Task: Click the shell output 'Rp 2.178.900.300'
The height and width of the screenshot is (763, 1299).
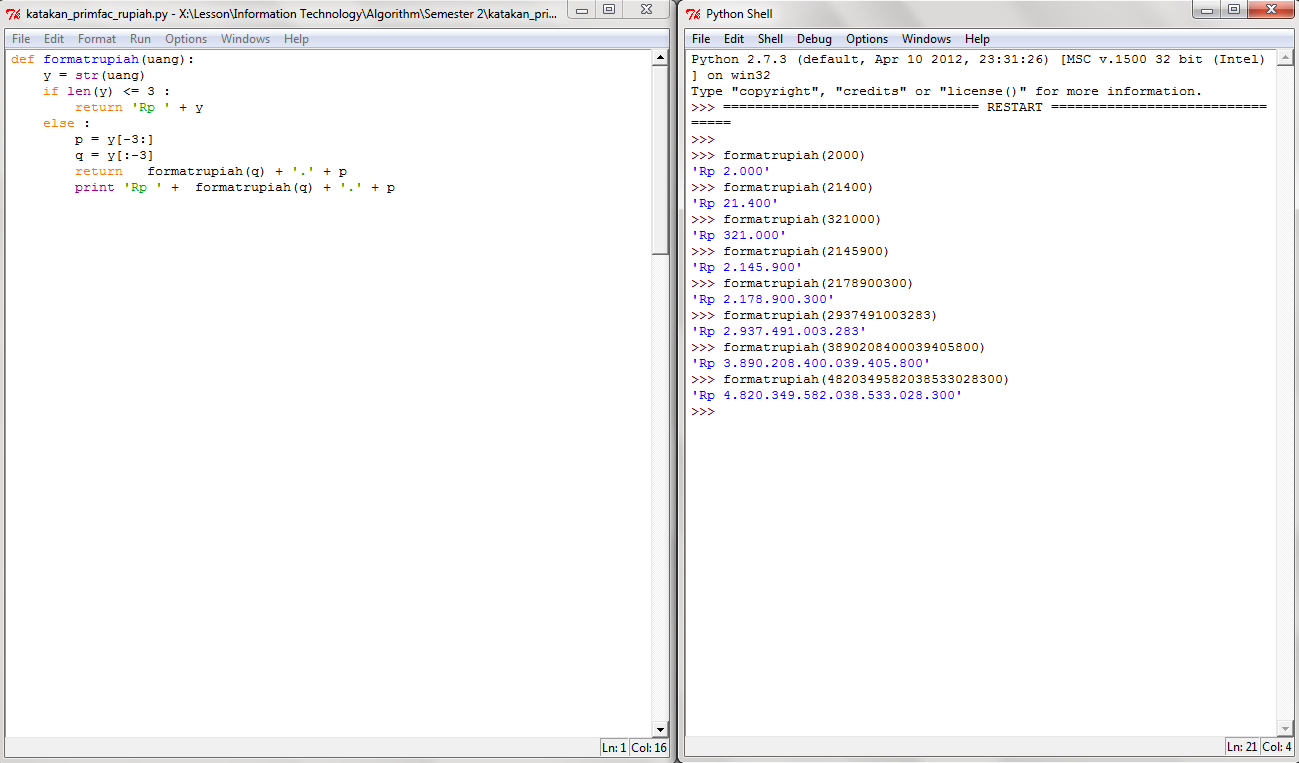Action: point(763,299)
